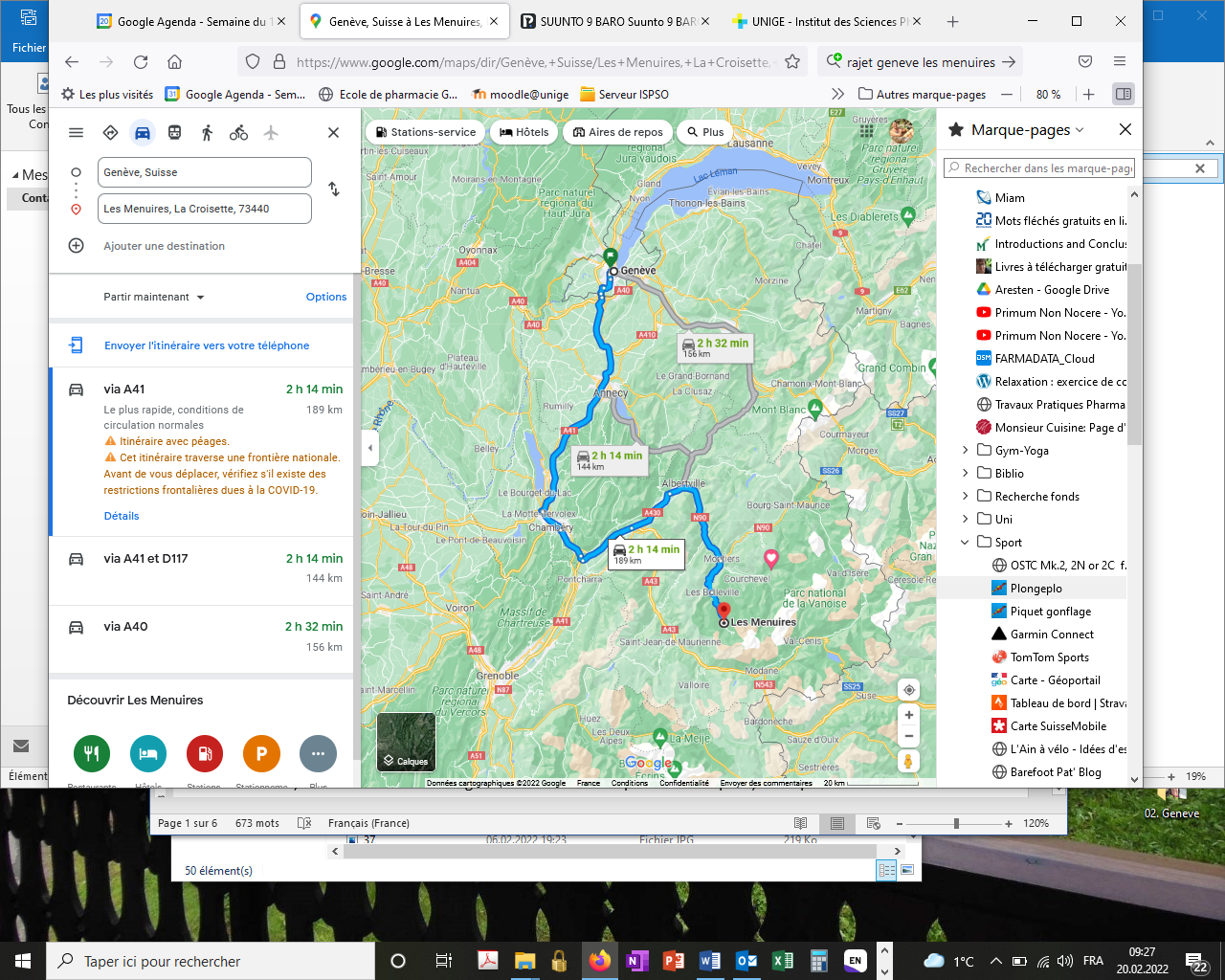The width and height of the screenshot is (1225, 980).
Task: Open route Options link
Action: pyautogui.click(x=326, y=297)
